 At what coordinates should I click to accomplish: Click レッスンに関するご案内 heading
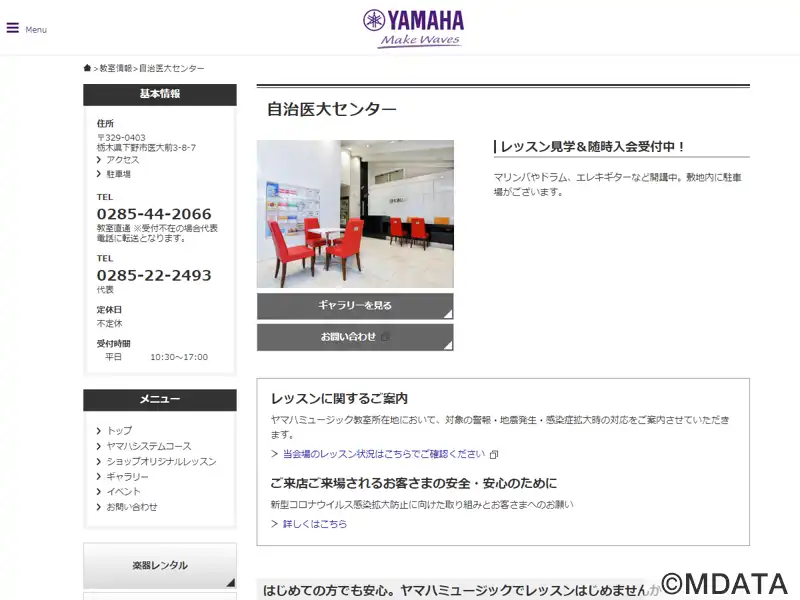click(339, 398)
